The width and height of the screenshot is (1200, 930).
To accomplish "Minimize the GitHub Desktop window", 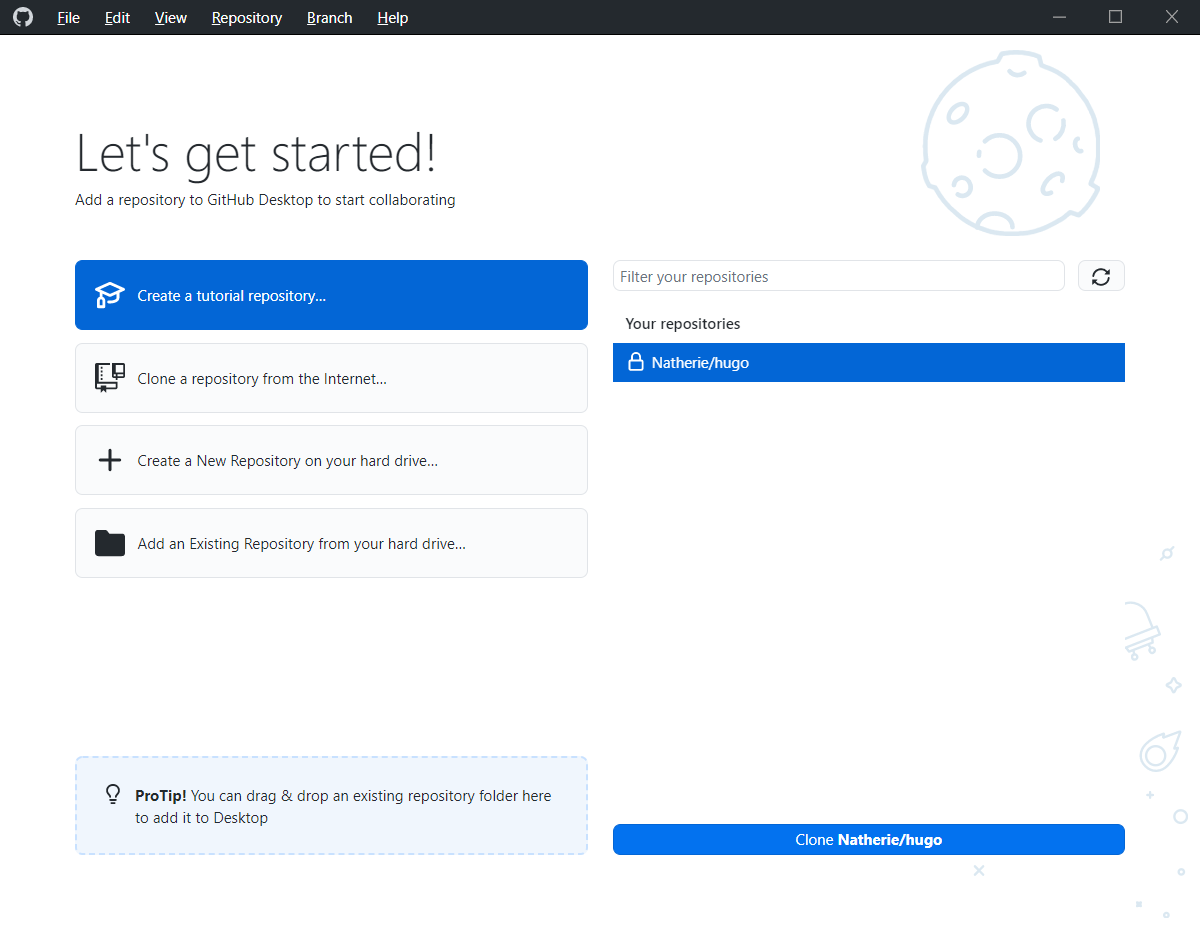I will [1060, 17].
